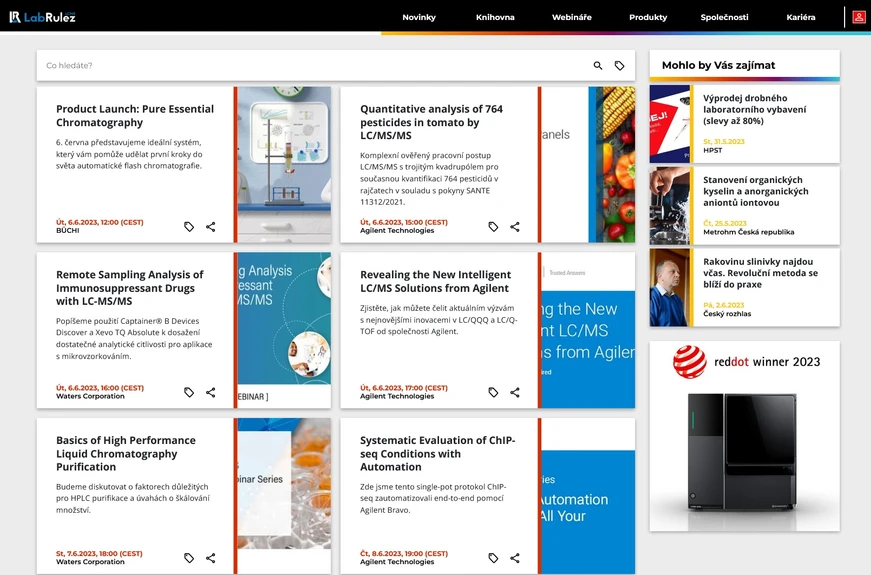Share the Basics of High Performance Liquid Chromatography card
The height and width of the screenshot is (575, 871).
tap(211, 558)
